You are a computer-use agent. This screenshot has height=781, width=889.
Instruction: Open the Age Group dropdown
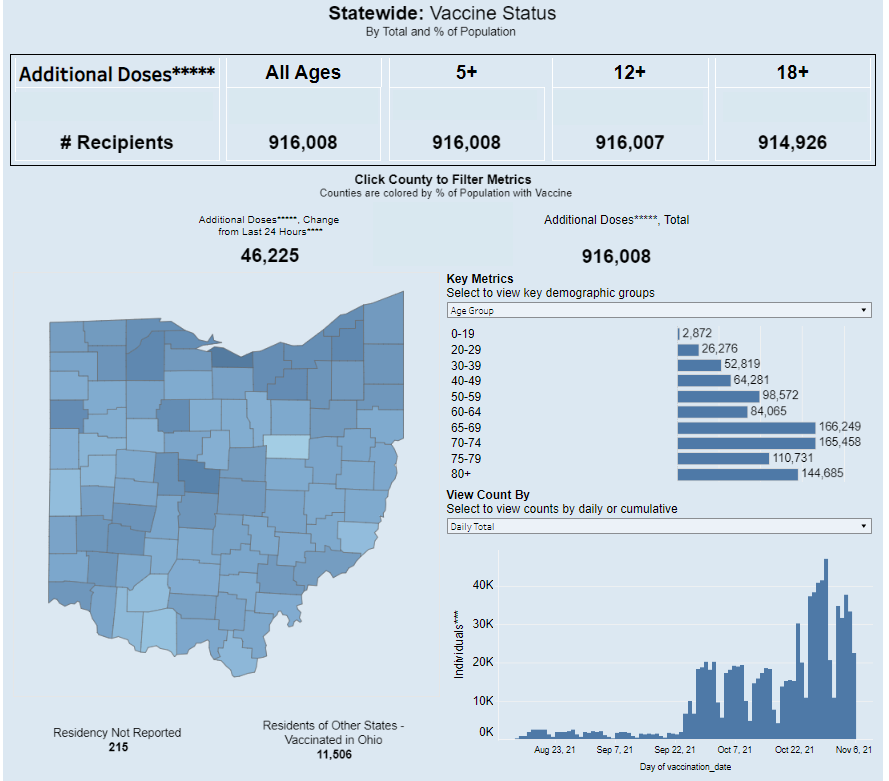tap(658, 311)
